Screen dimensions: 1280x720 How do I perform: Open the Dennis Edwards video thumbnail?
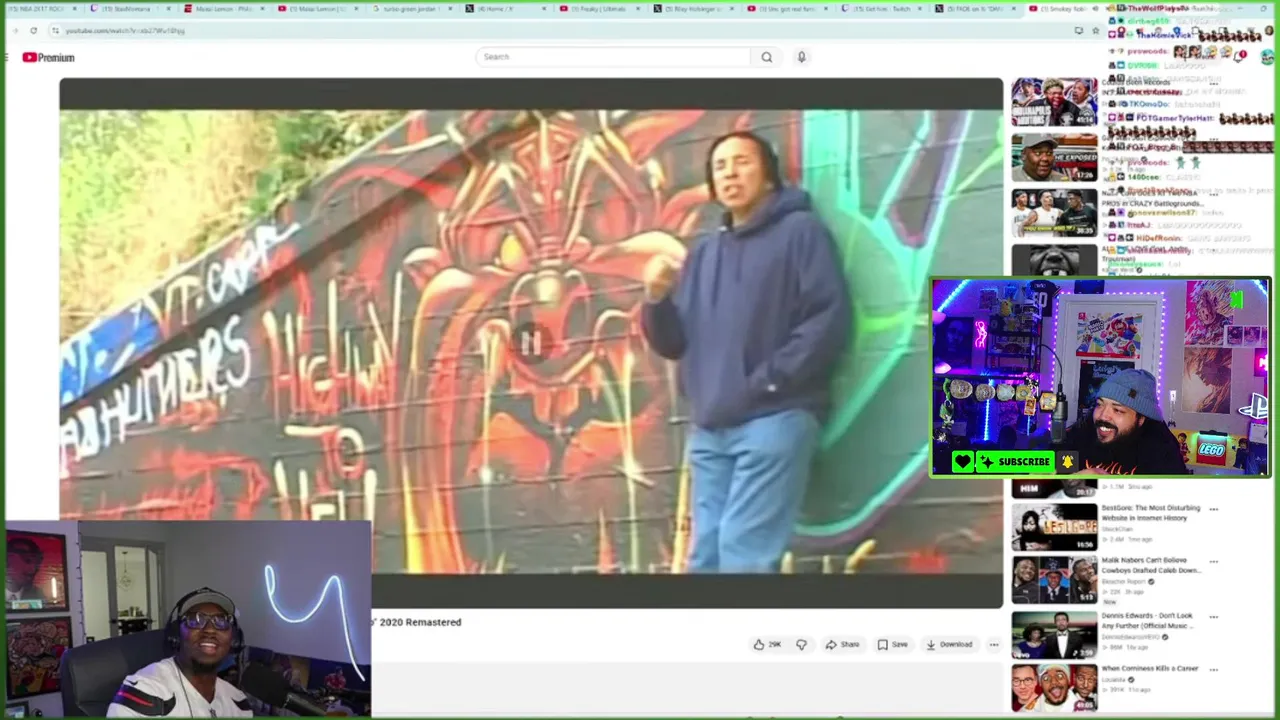coord(1054,635)
